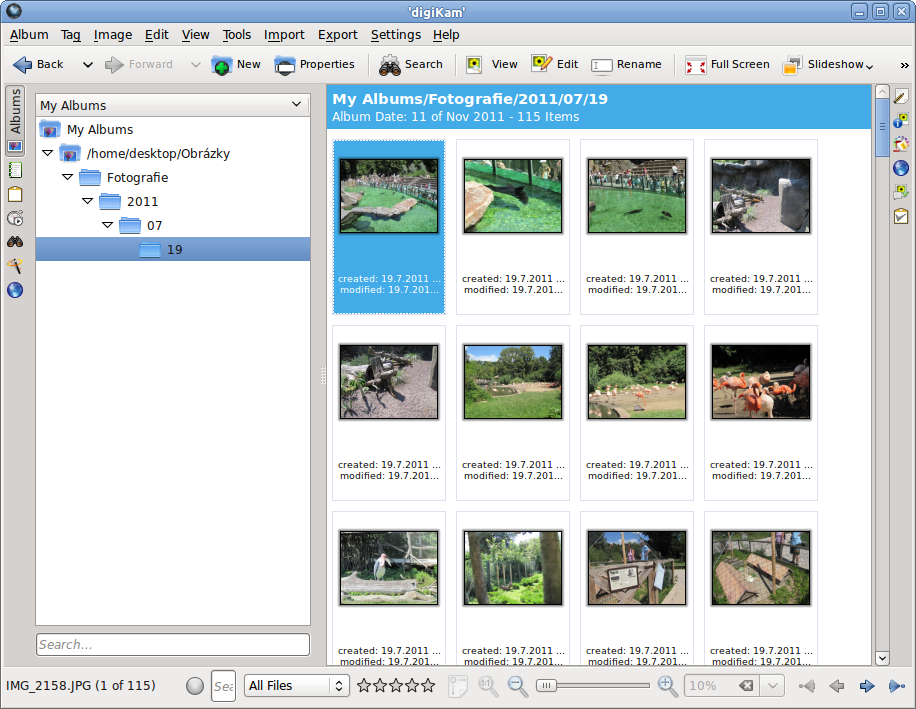Viewport: 916px width, 709px height.
Task: Open the Import menu
Action: (284, 35)
